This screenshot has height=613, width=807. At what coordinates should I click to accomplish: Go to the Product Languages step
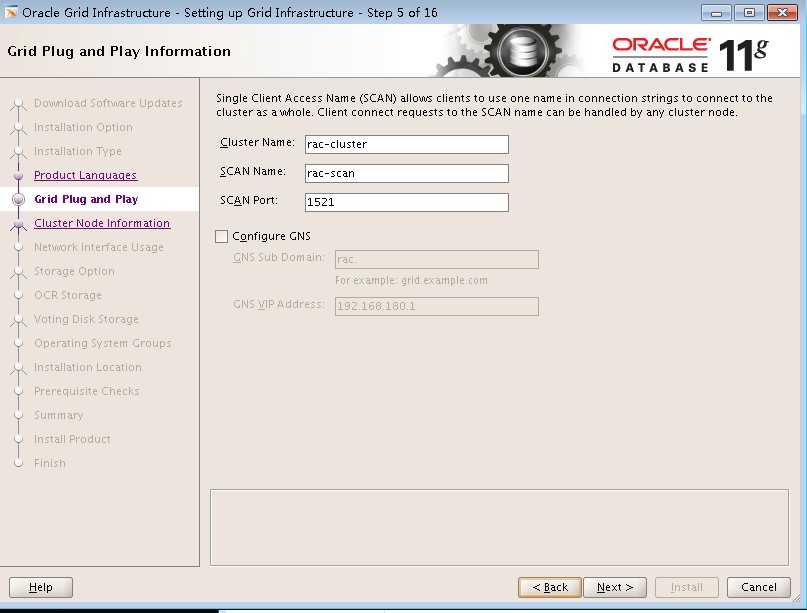tap(85, 175)
